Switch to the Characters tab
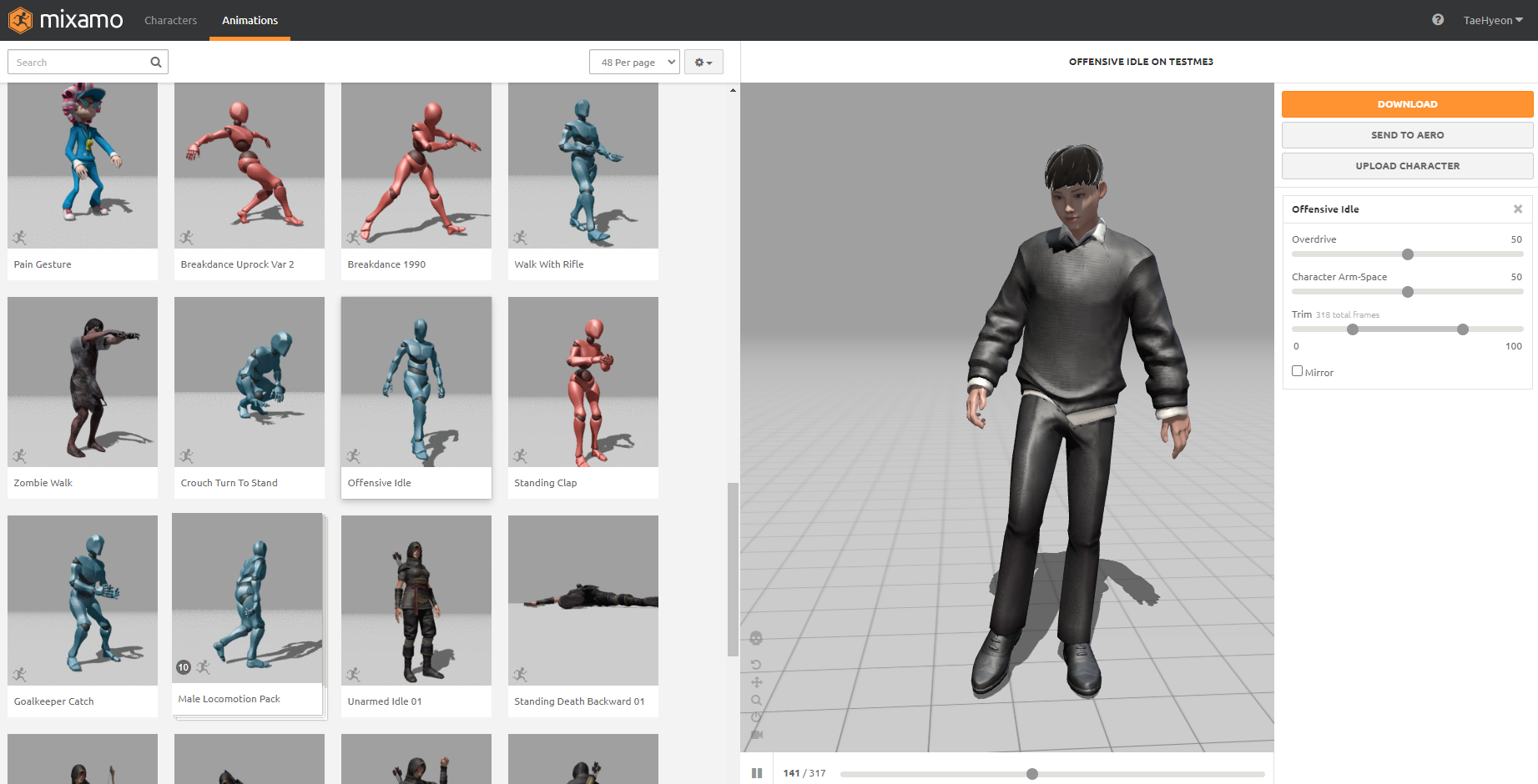The width and height of the screenshot is (1538, 784). point(171,20)
